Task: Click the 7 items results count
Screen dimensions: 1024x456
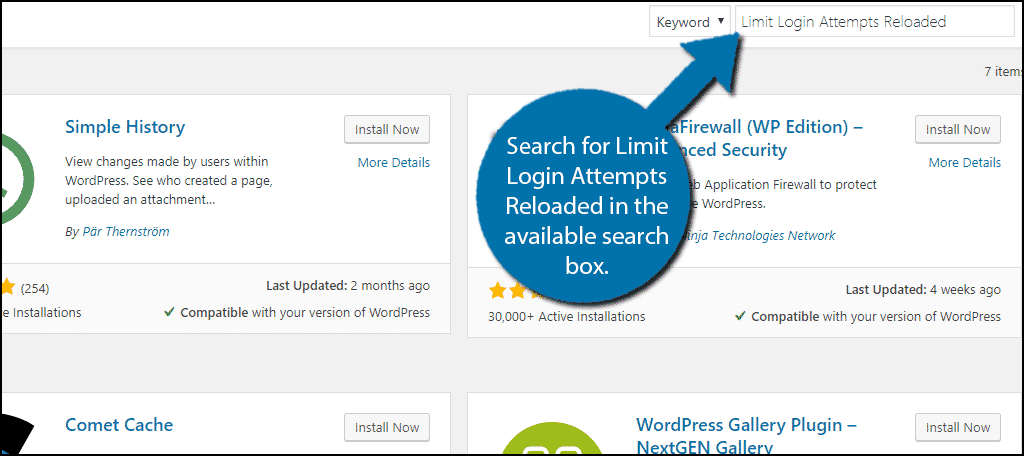Action: click(1002, 72)
